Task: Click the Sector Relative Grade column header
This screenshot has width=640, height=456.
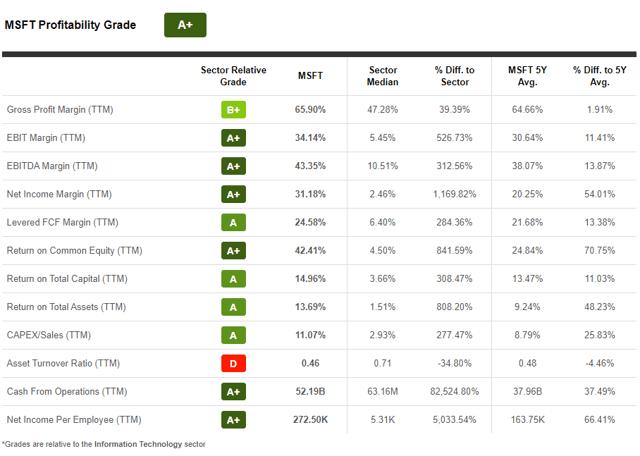Action: 233,76
